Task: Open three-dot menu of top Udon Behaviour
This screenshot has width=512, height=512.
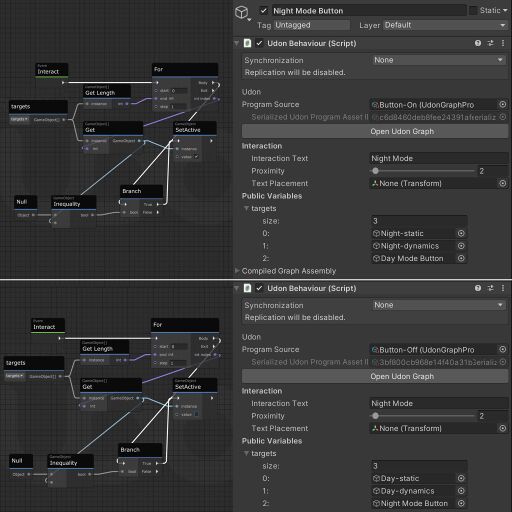Action: tap(503, 43)
